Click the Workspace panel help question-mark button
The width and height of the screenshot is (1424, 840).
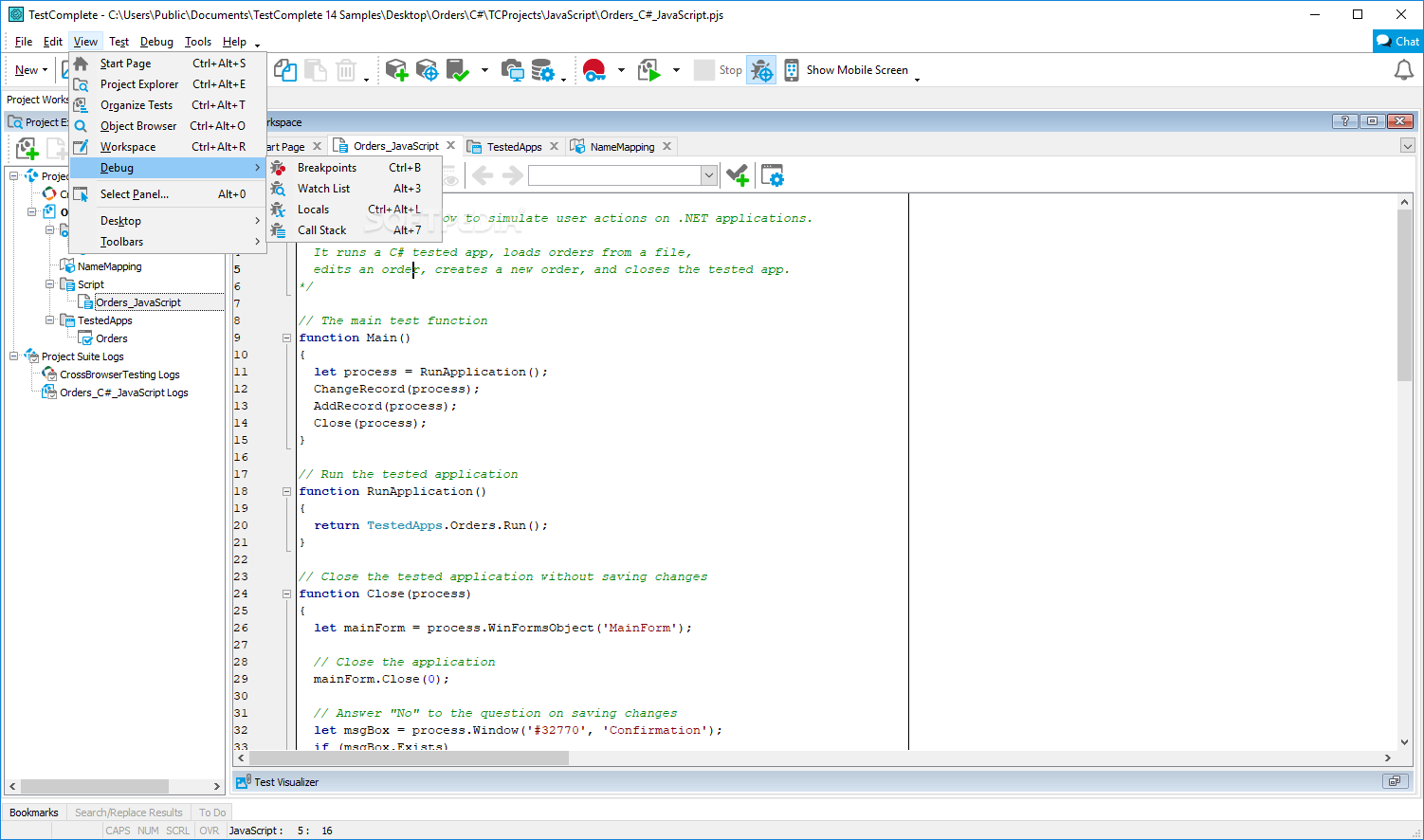(x=1344, y=121)
